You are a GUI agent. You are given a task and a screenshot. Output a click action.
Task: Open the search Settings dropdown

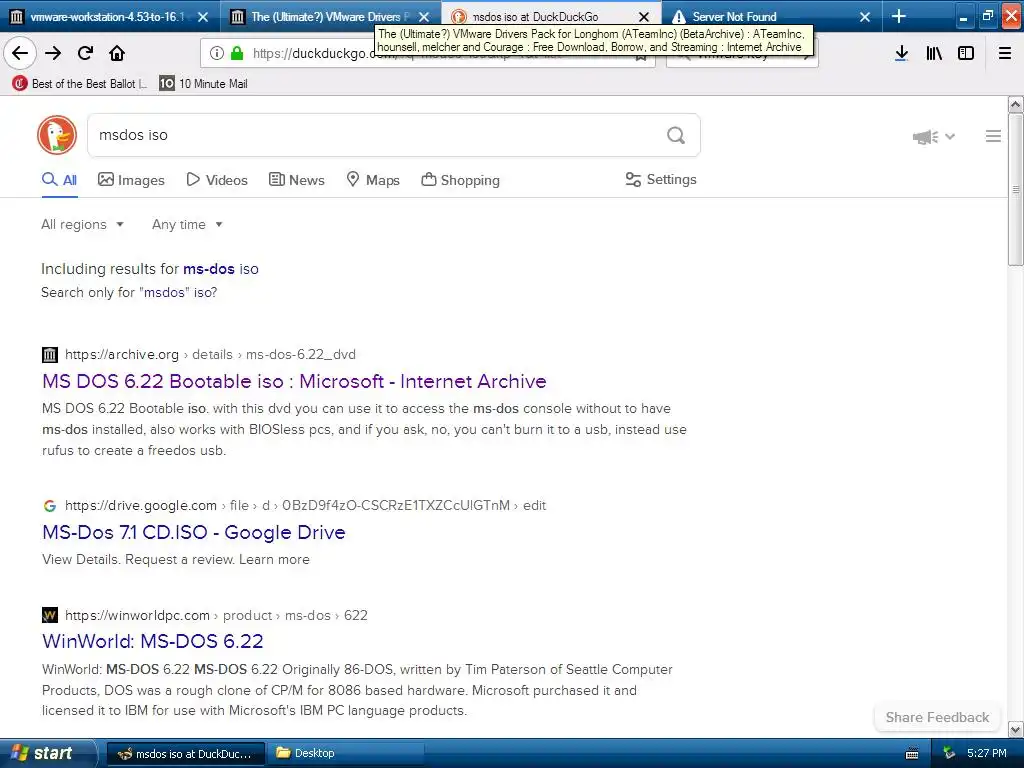pyautogui.click(x=661, y=180)
